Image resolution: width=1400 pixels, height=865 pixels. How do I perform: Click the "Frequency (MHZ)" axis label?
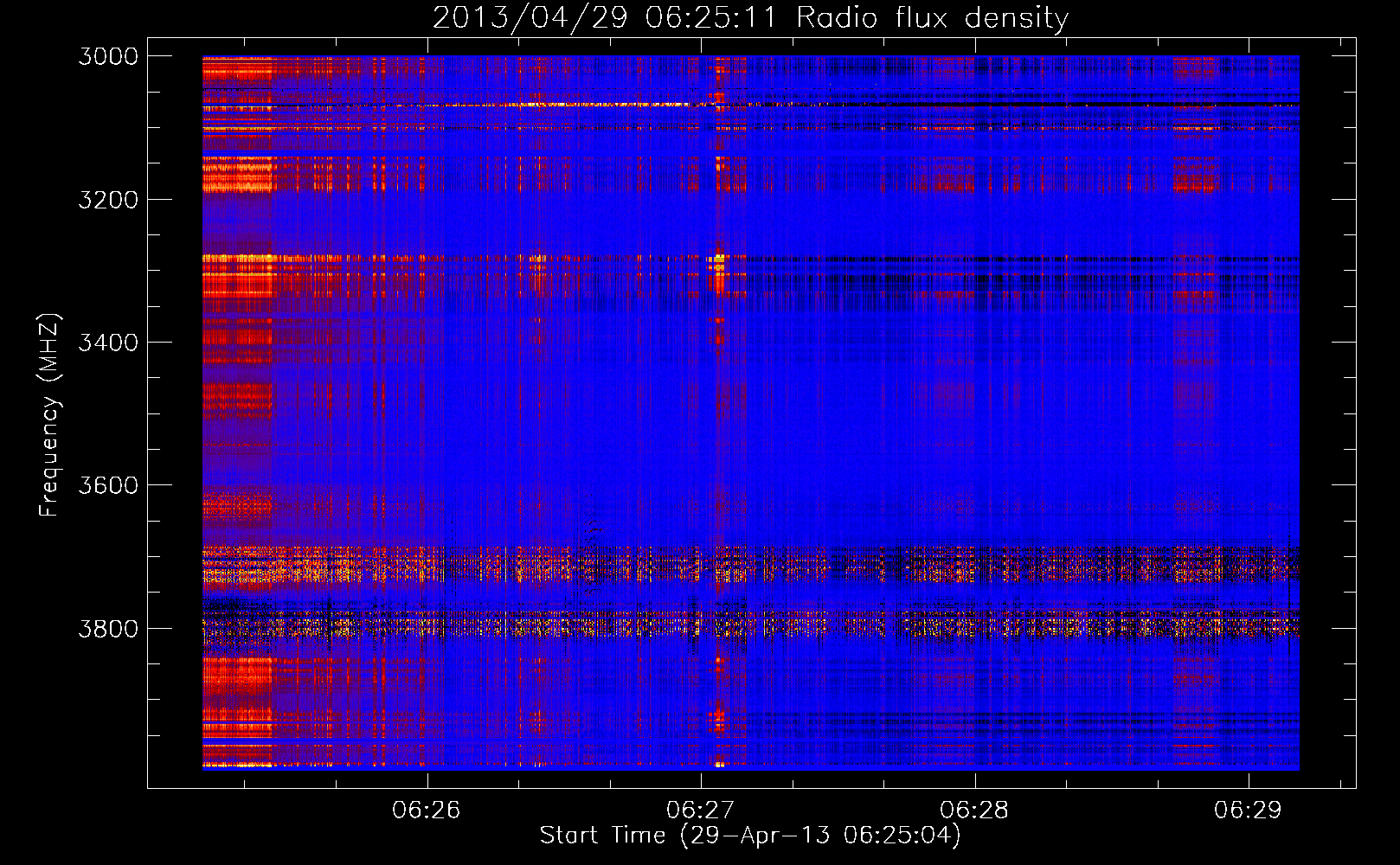pyautogui.click(x=50, y=415)
